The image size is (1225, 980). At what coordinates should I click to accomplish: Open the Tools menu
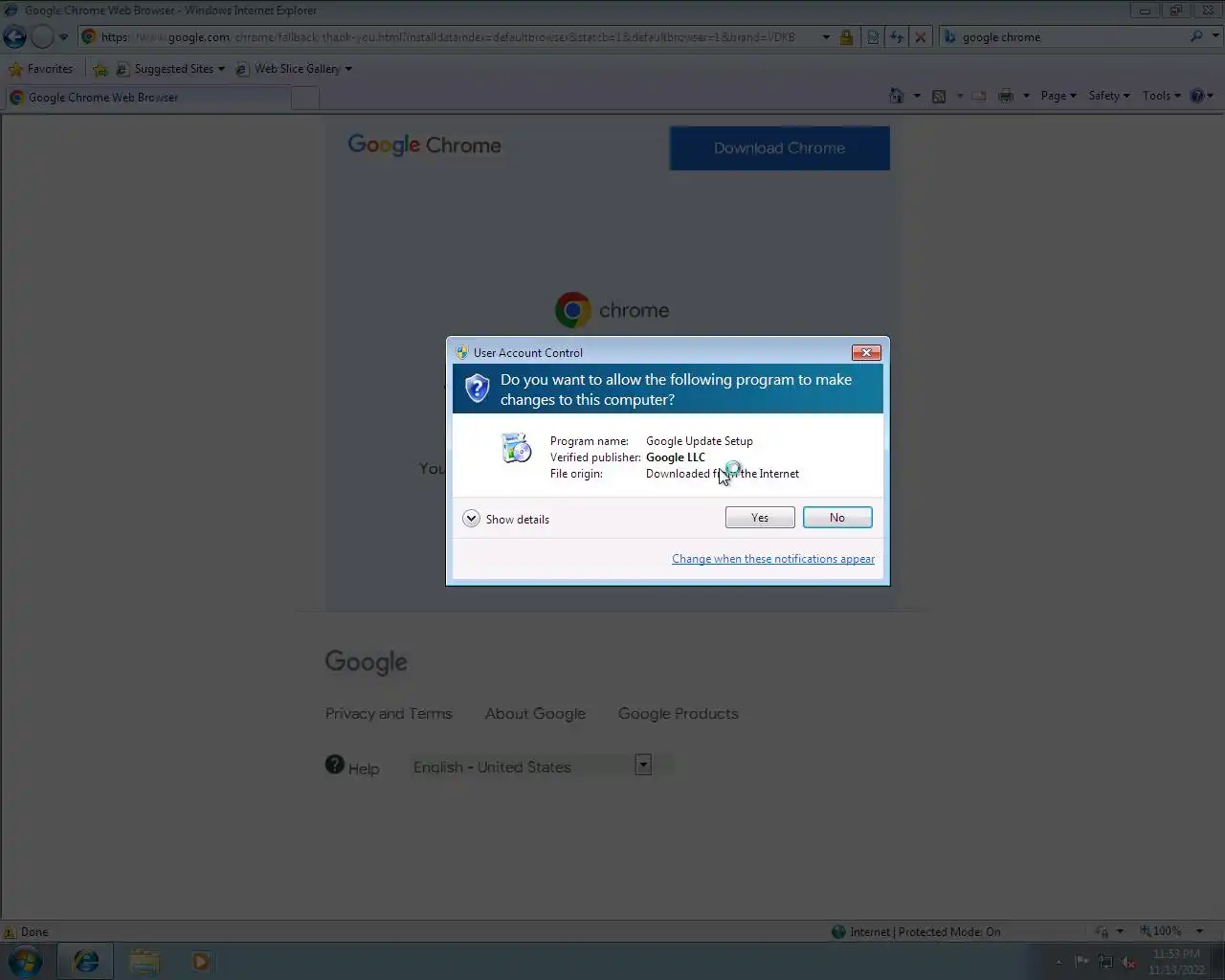click(x=1161, y=96)
